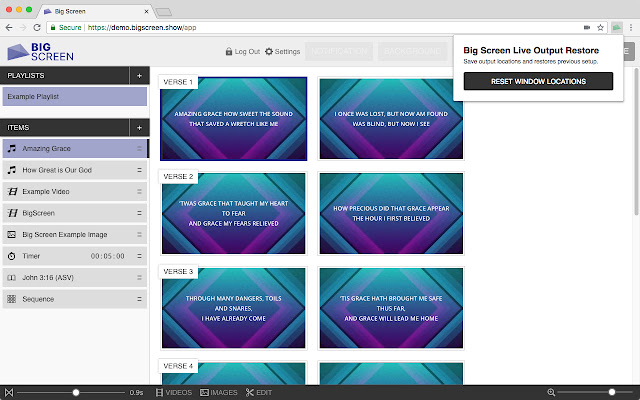Click the Big Screen logo
This screenshot has height=400, width=640.
point(40,52)
